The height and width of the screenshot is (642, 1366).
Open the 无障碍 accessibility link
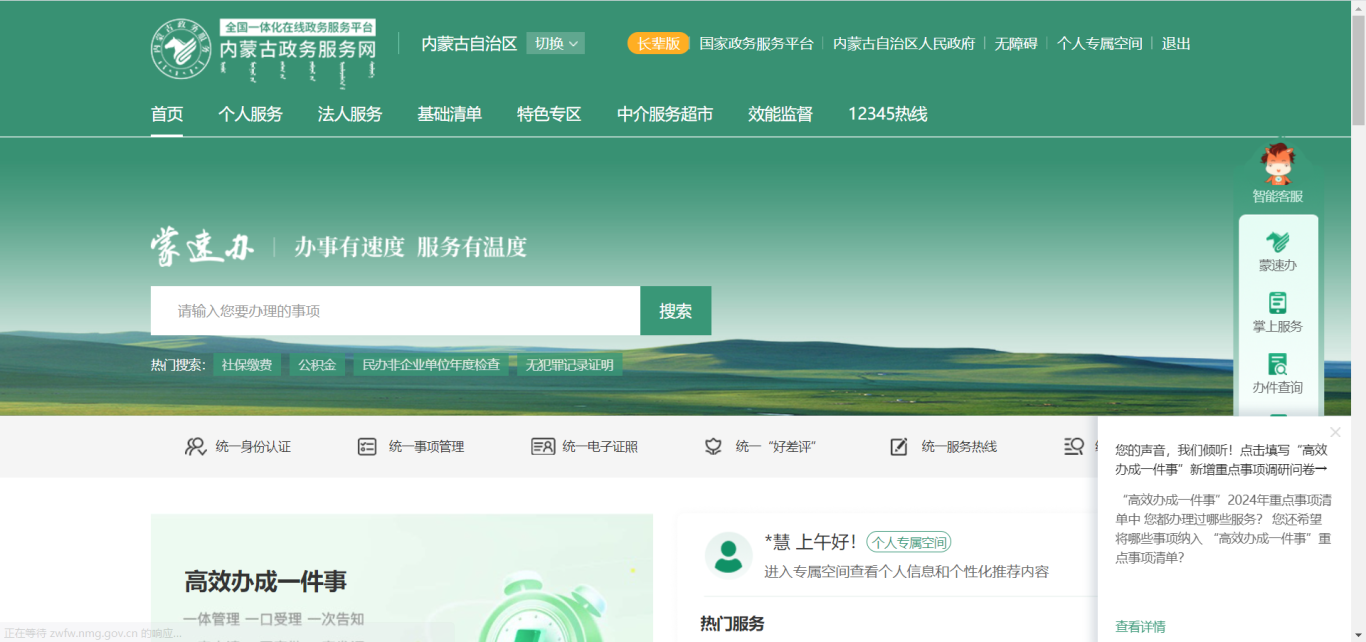(1016, 43)
